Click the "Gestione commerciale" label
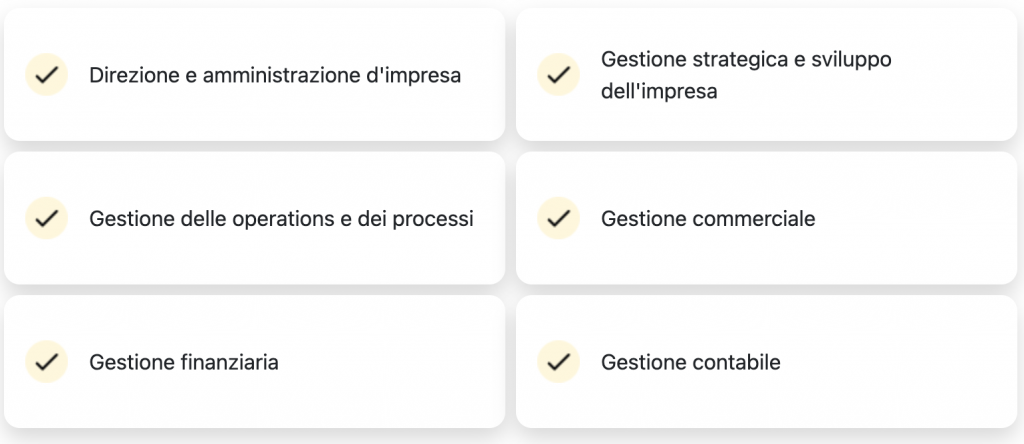 708,218
